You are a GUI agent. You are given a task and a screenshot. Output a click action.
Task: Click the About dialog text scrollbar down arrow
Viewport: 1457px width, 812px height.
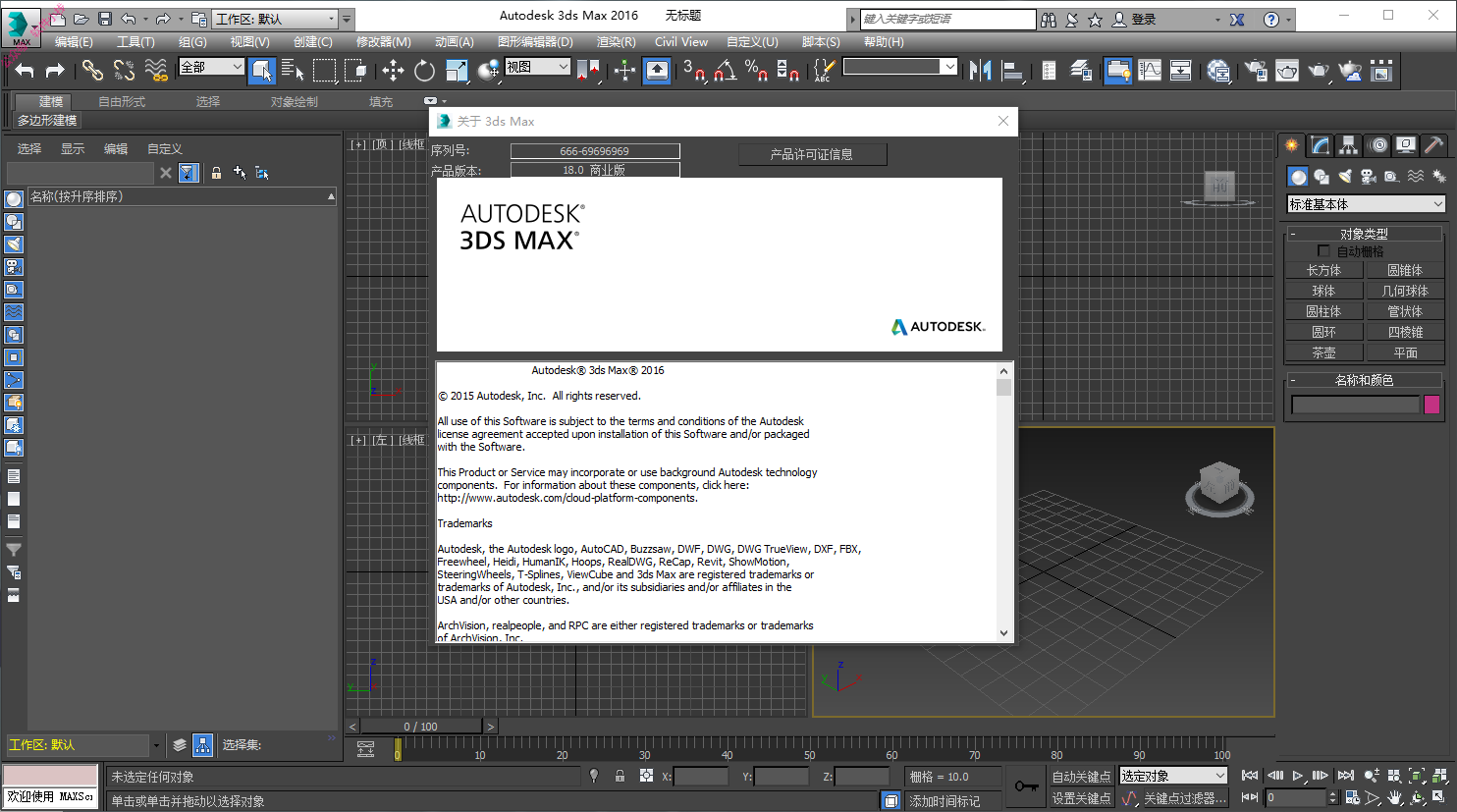[1003, 633]
